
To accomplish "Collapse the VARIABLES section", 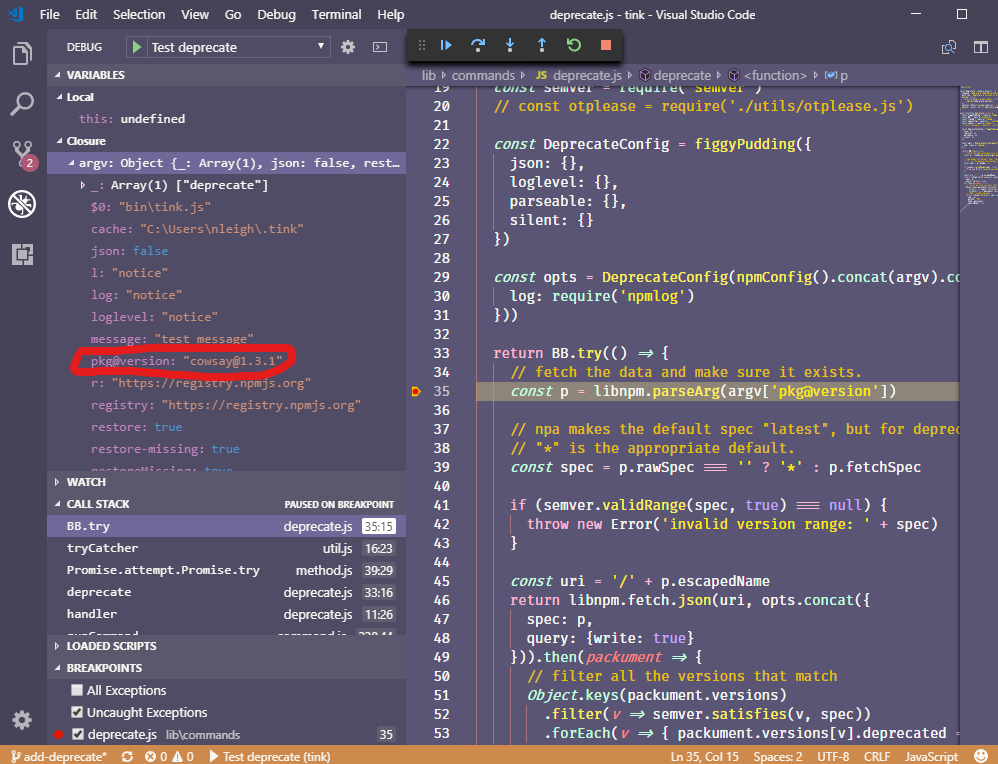I will click(227, 74).
